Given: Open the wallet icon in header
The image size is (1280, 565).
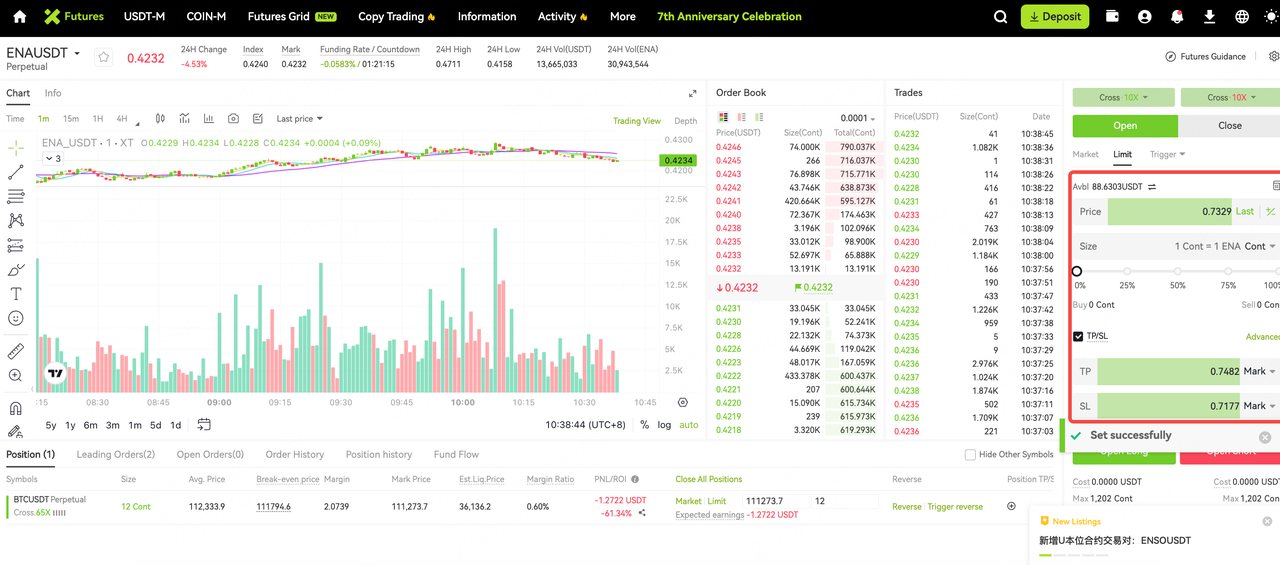Looking at the screenshot, I should (x=1112, y=17).
